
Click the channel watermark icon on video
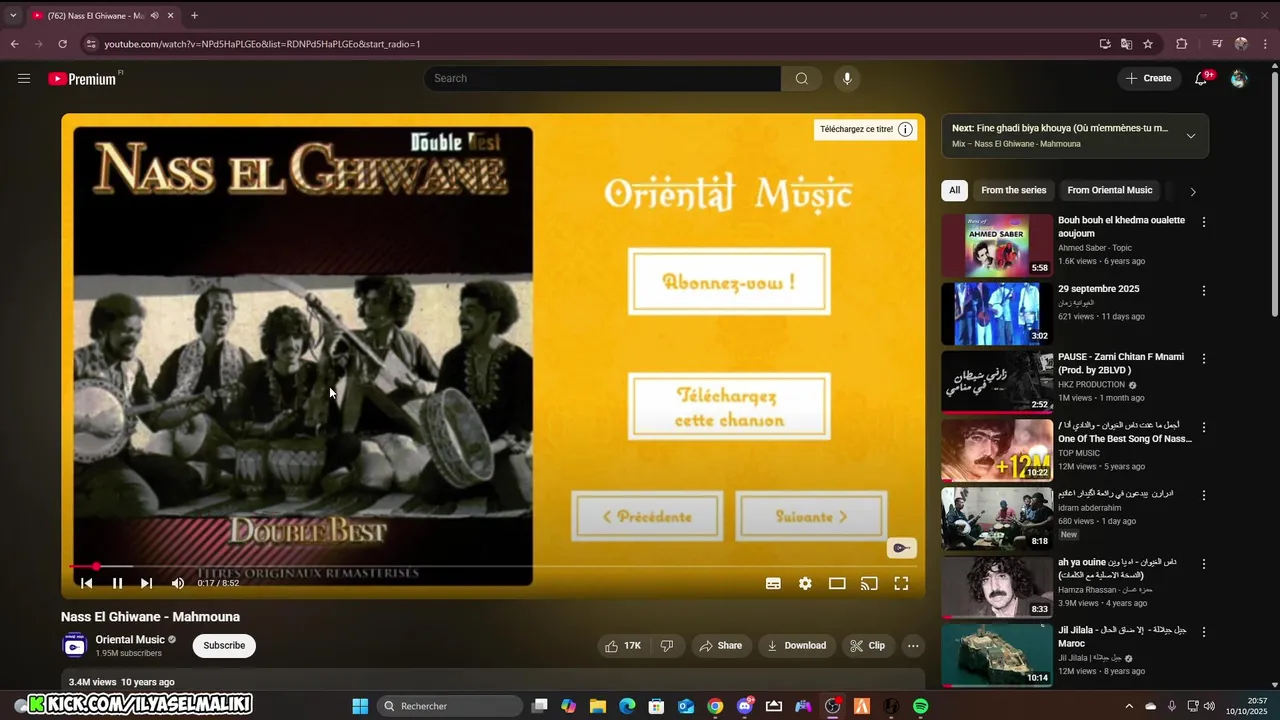click(x=901, y=548)
